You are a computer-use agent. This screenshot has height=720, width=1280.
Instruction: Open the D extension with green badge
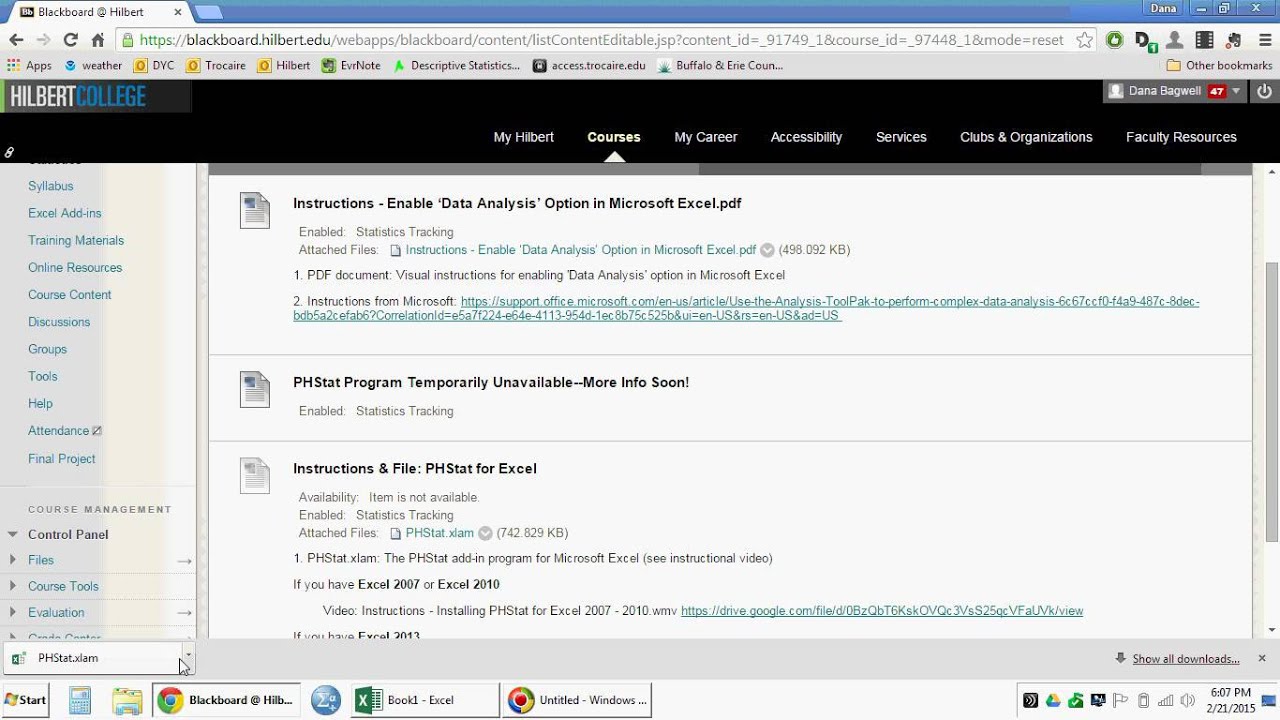1144,41
